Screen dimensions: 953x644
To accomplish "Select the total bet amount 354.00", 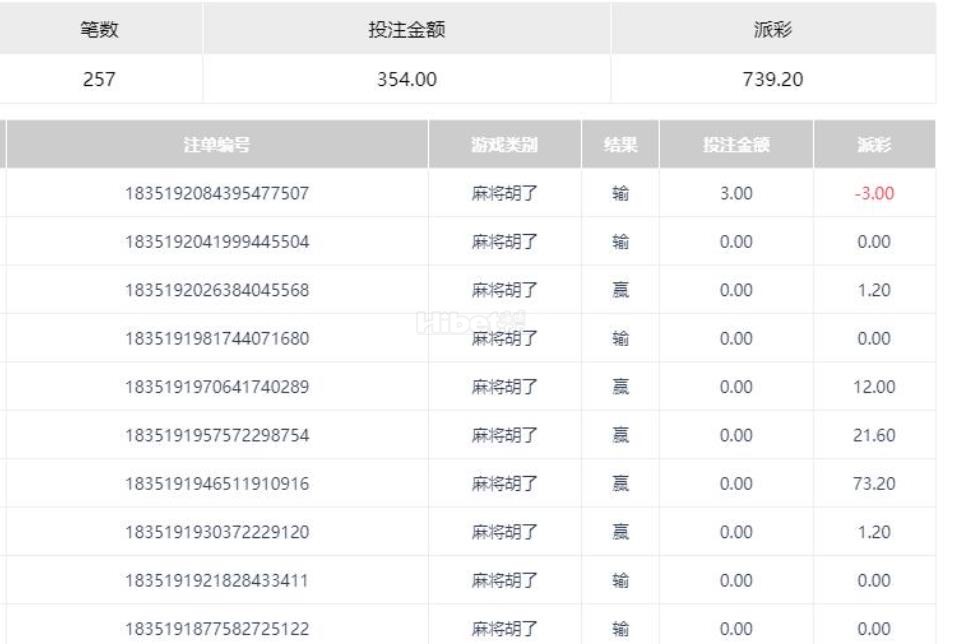I will point(406,79).
